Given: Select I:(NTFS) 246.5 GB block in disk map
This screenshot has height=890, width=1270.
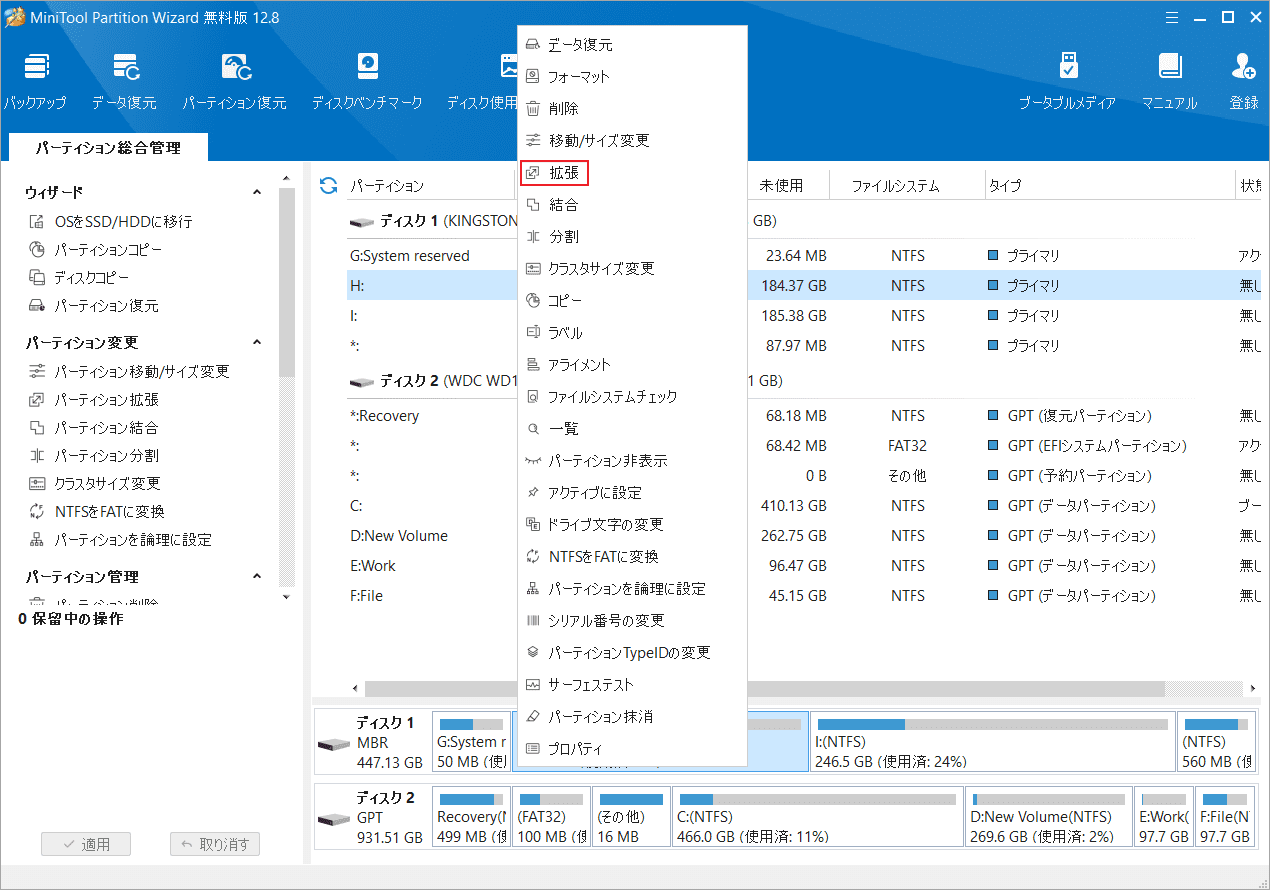Looking at the screenshot, I should click(x=993, y=742).
